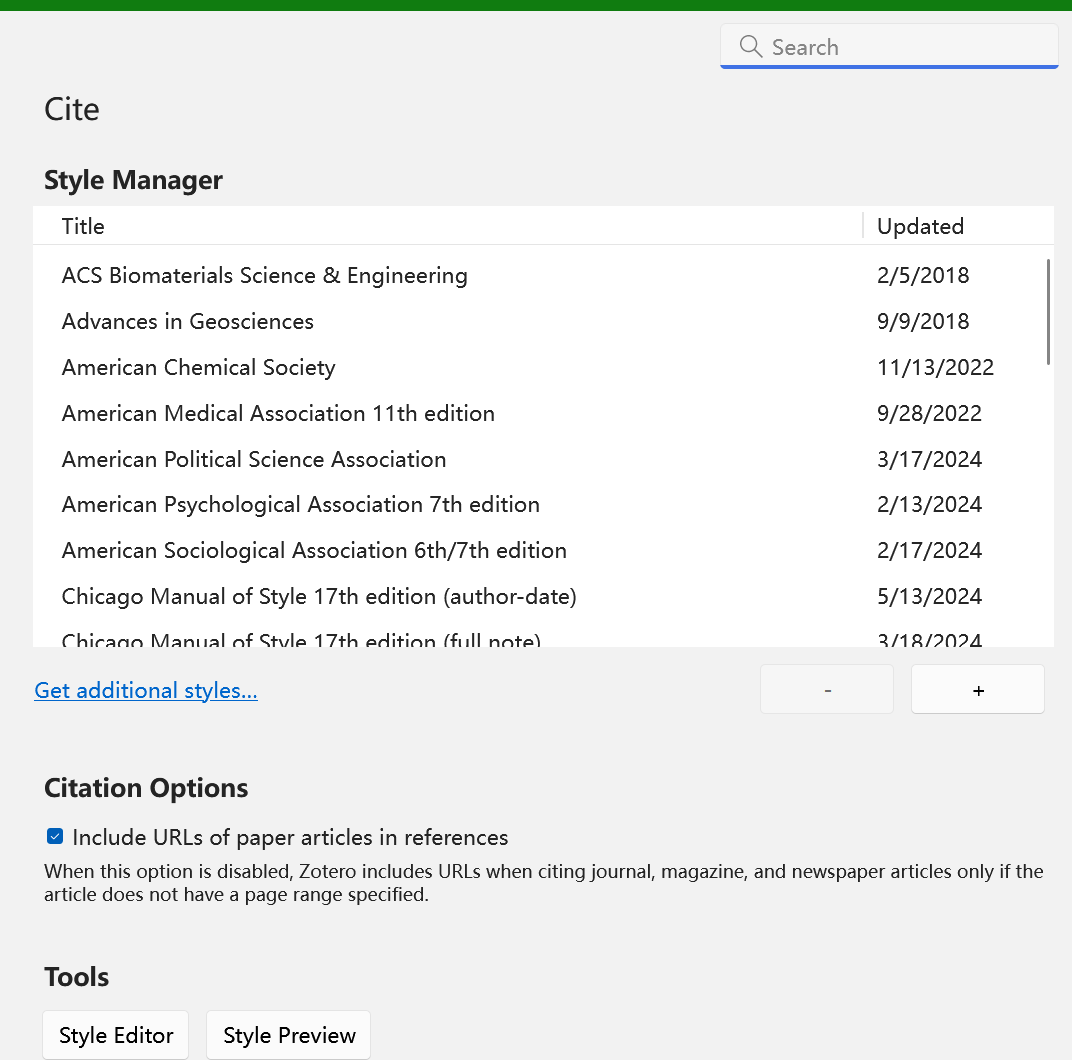Viewport: 1072px width, 1060px height.
Task: Click the 2/17/2024 updated date cell
Action: click(x=929, y=551)
